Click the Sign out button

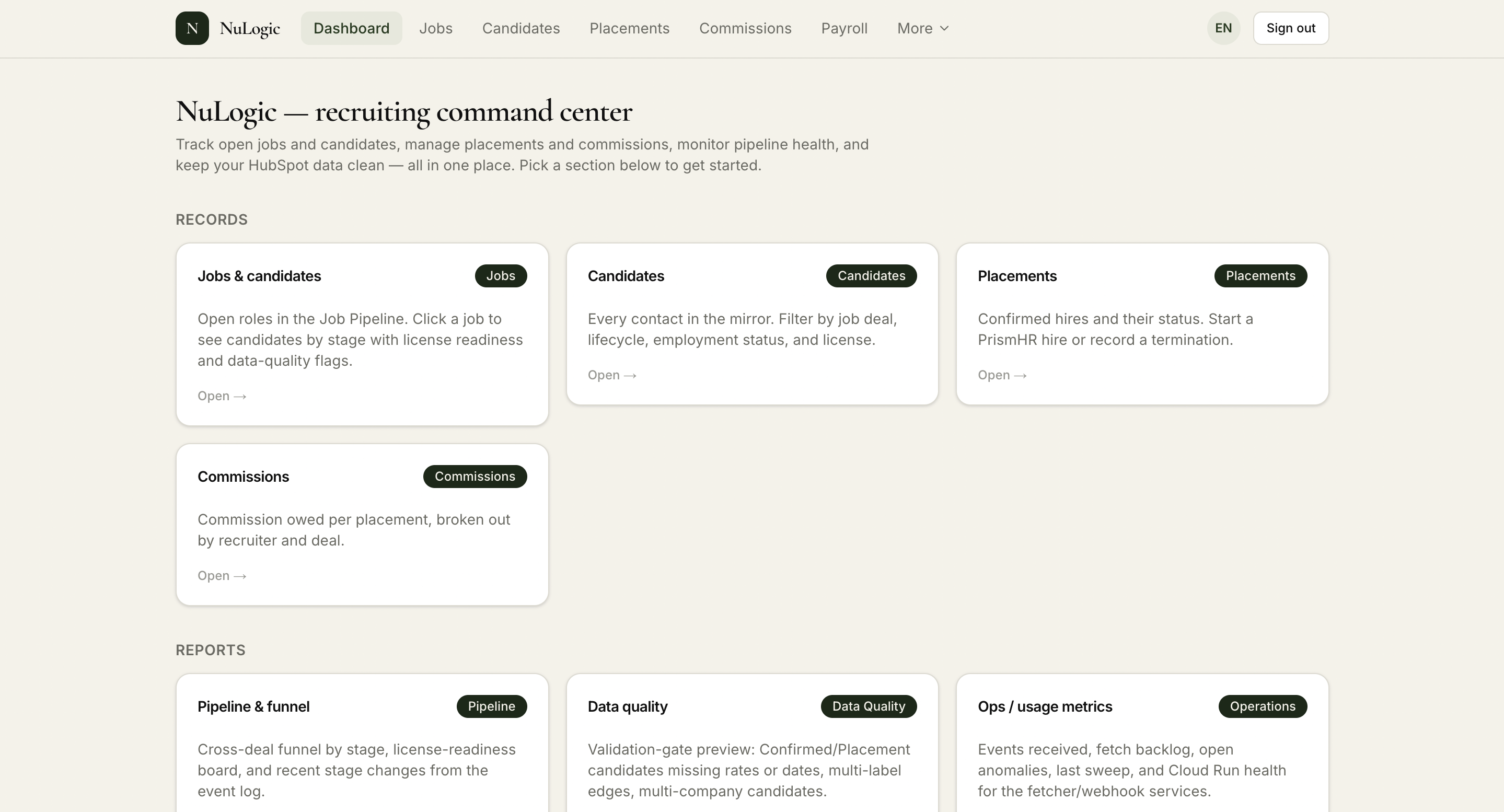click(1290, 28)
